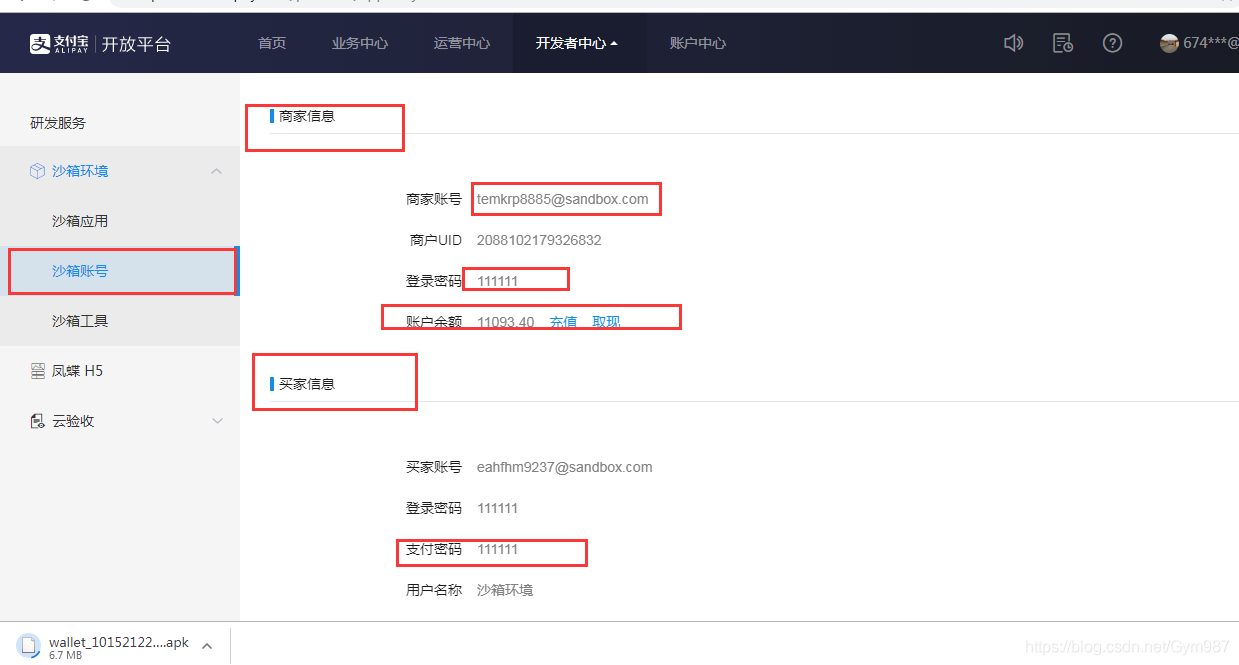Click the merchant login password 111111

coord(497,281)
